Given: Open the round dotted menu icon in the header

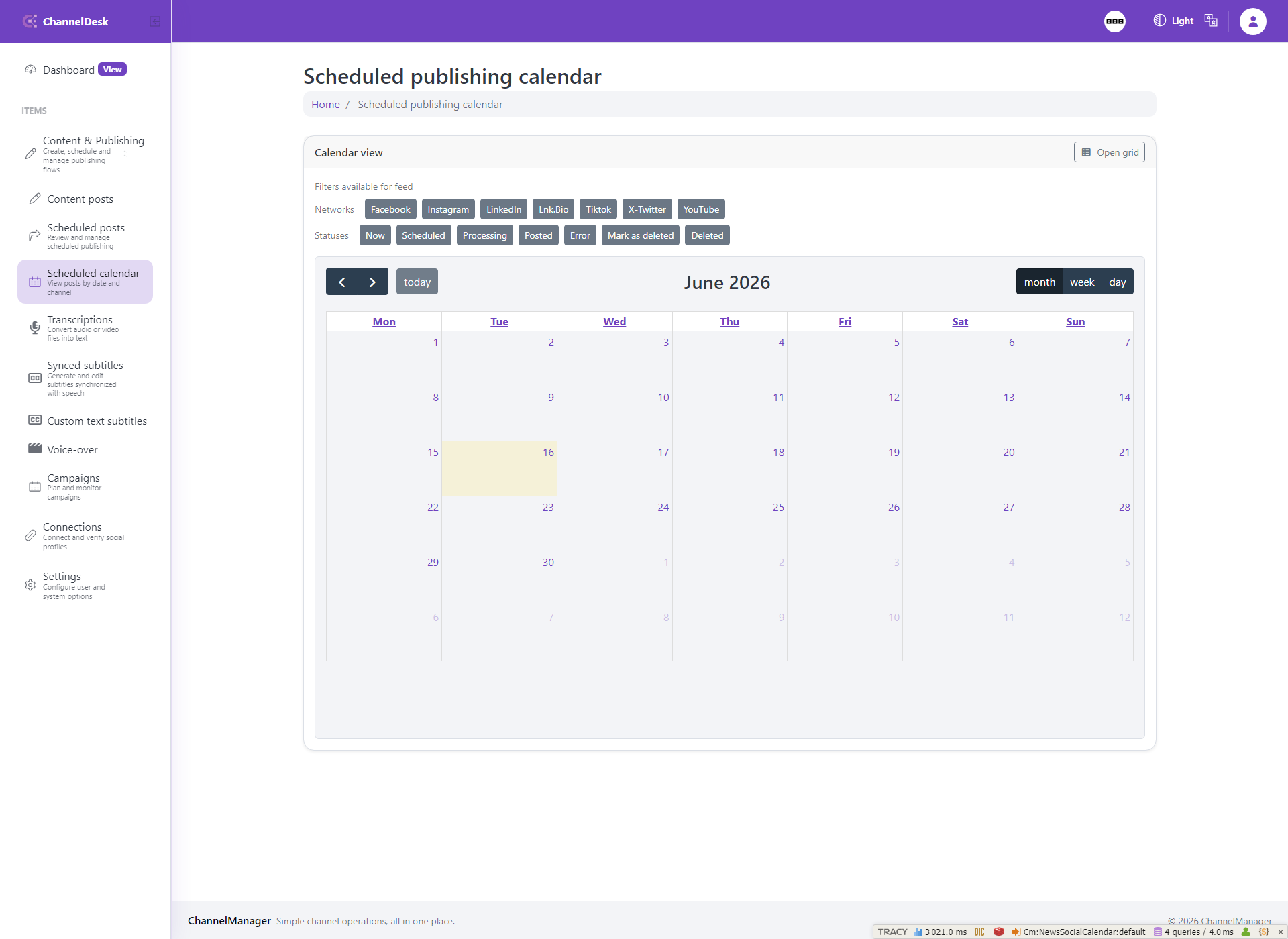Looking at the screenshot, I should tap(1115, 21).
